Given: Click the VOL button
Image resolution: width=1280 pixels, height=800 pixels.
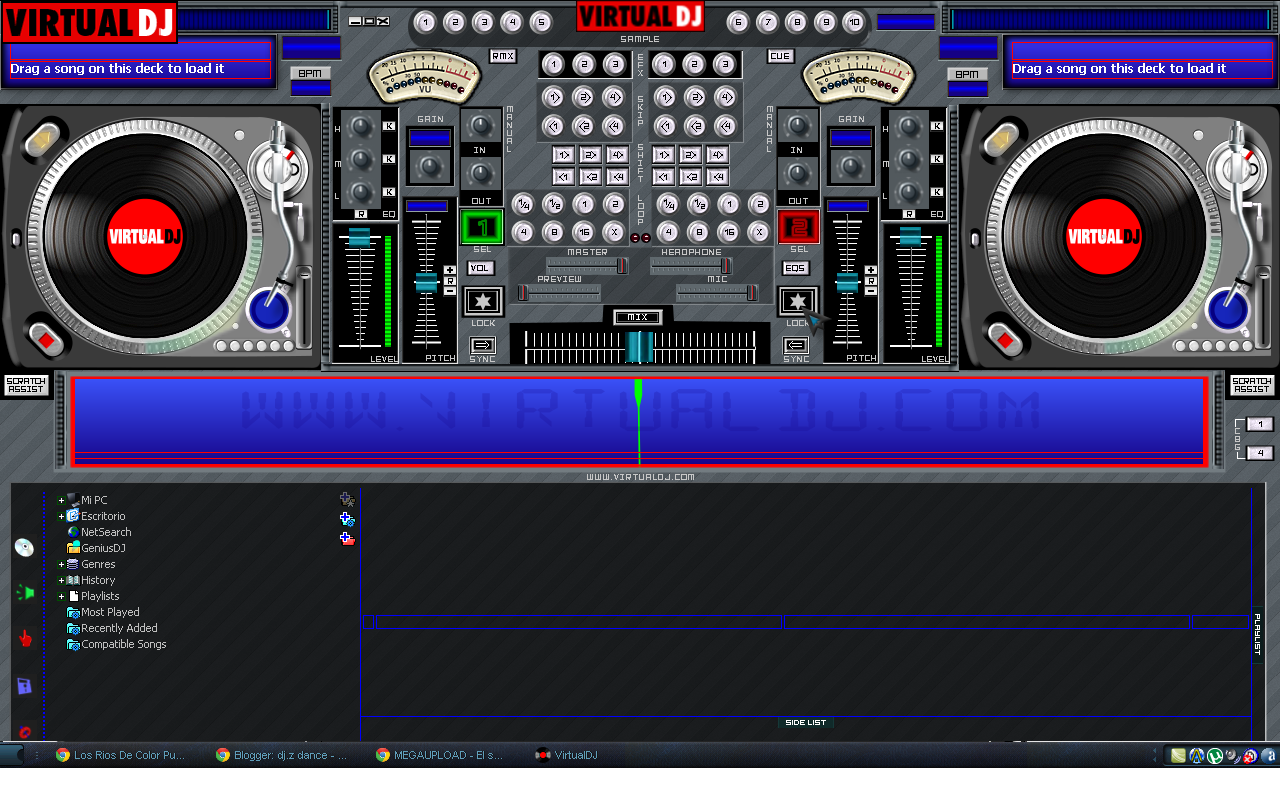Looking at the screenshot, I should [480, 268].
